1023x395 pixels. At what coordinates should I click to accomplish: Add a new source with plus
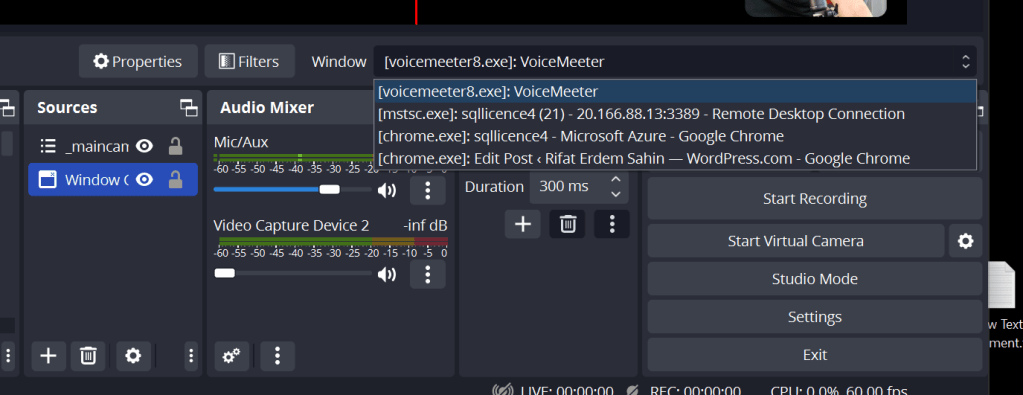48,356
